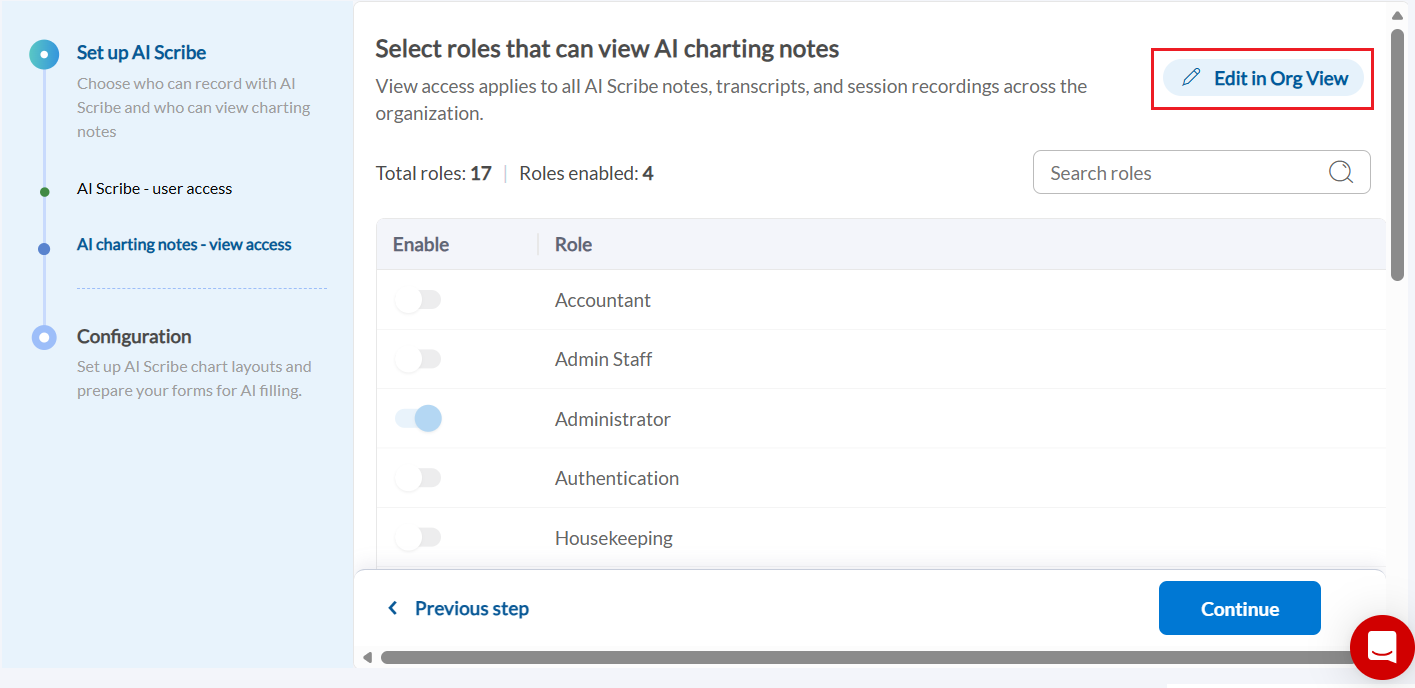
Task: Select the AI Scribe - user access step
Action: point(154,188)
